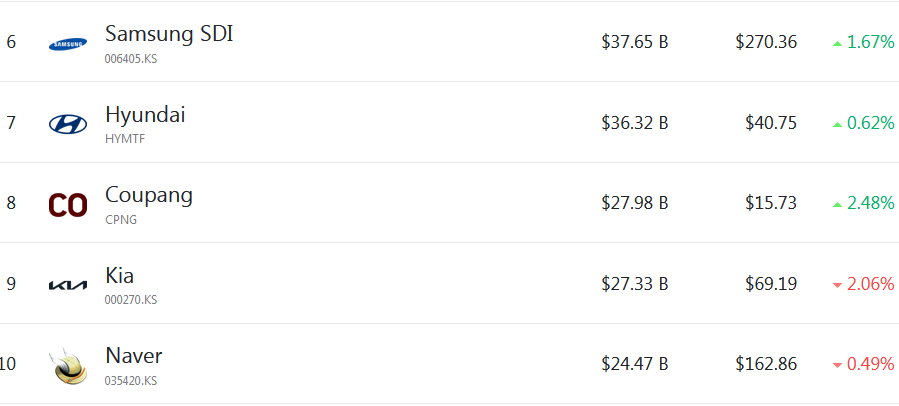Image resolution: width=899 pixels, height=406 pixels.
Task: Click Samsung SDI's $37.65 B market cap
Action: 635,42
